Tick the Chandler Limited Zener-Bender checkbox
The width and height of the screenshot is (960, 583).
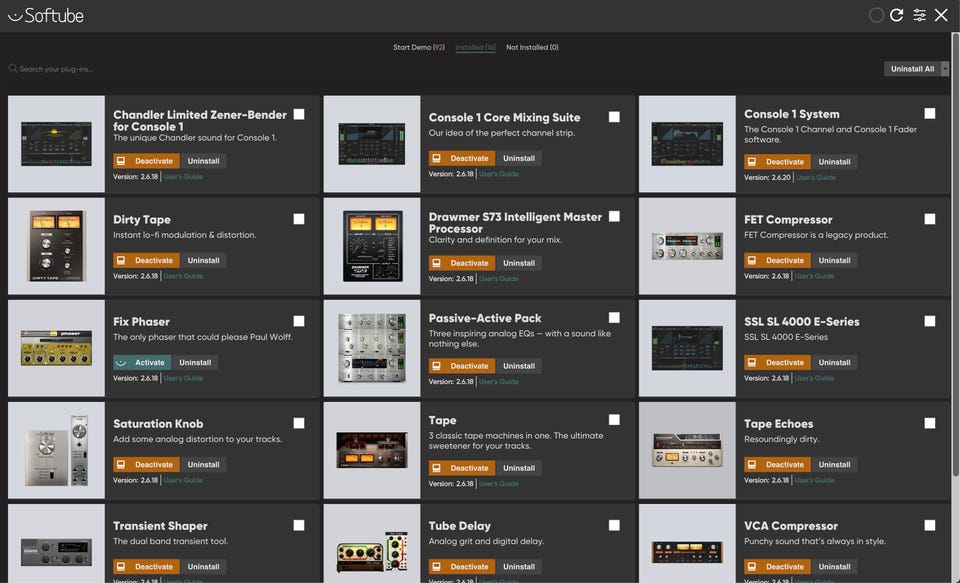[x=299, y=114]
